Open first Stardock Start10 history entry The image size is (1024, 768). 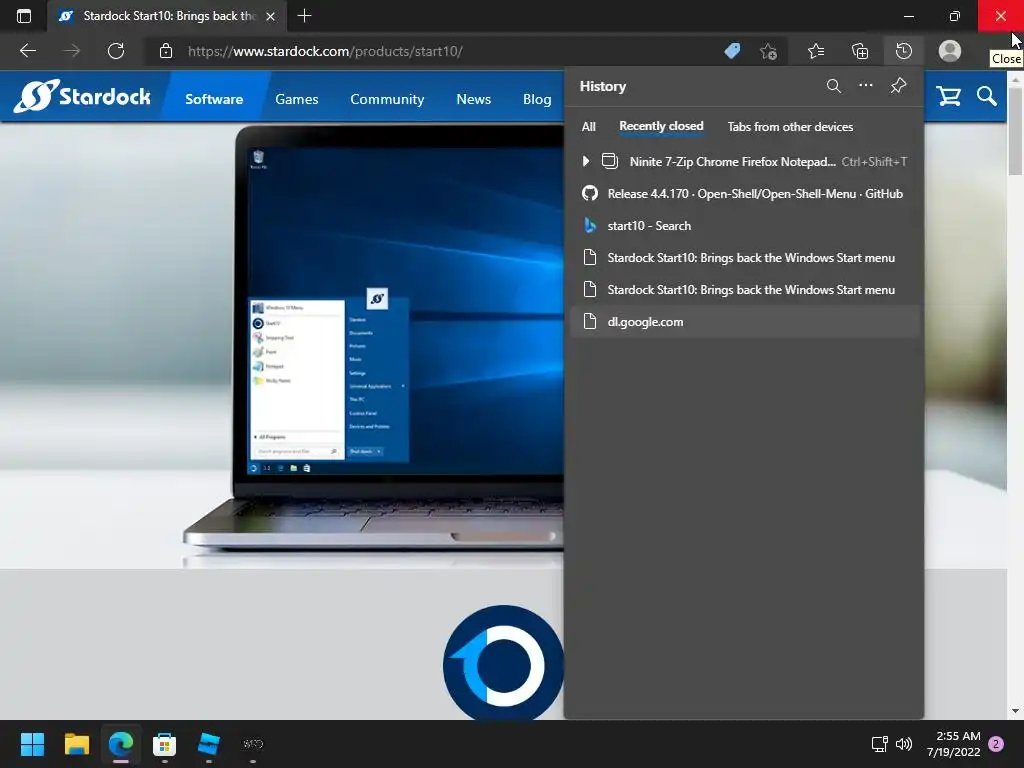(x=744, y=257)
